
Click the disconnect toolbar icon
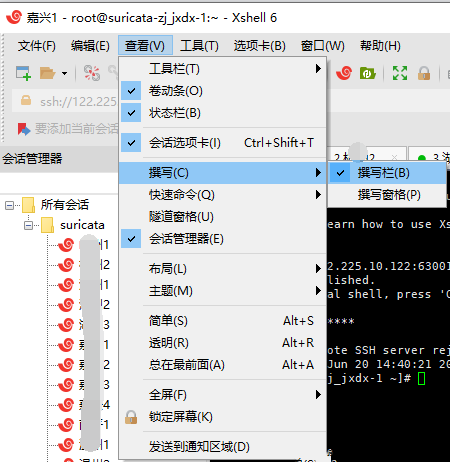[92, 73]
